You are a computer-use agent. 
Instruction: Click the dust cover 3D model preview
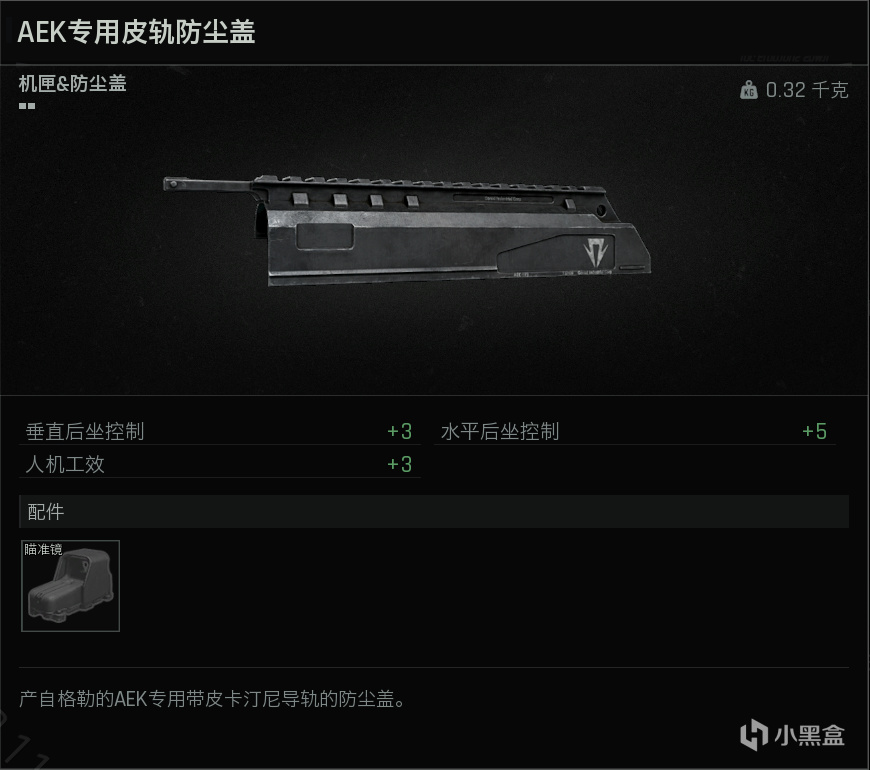click(x=407, y=230)
